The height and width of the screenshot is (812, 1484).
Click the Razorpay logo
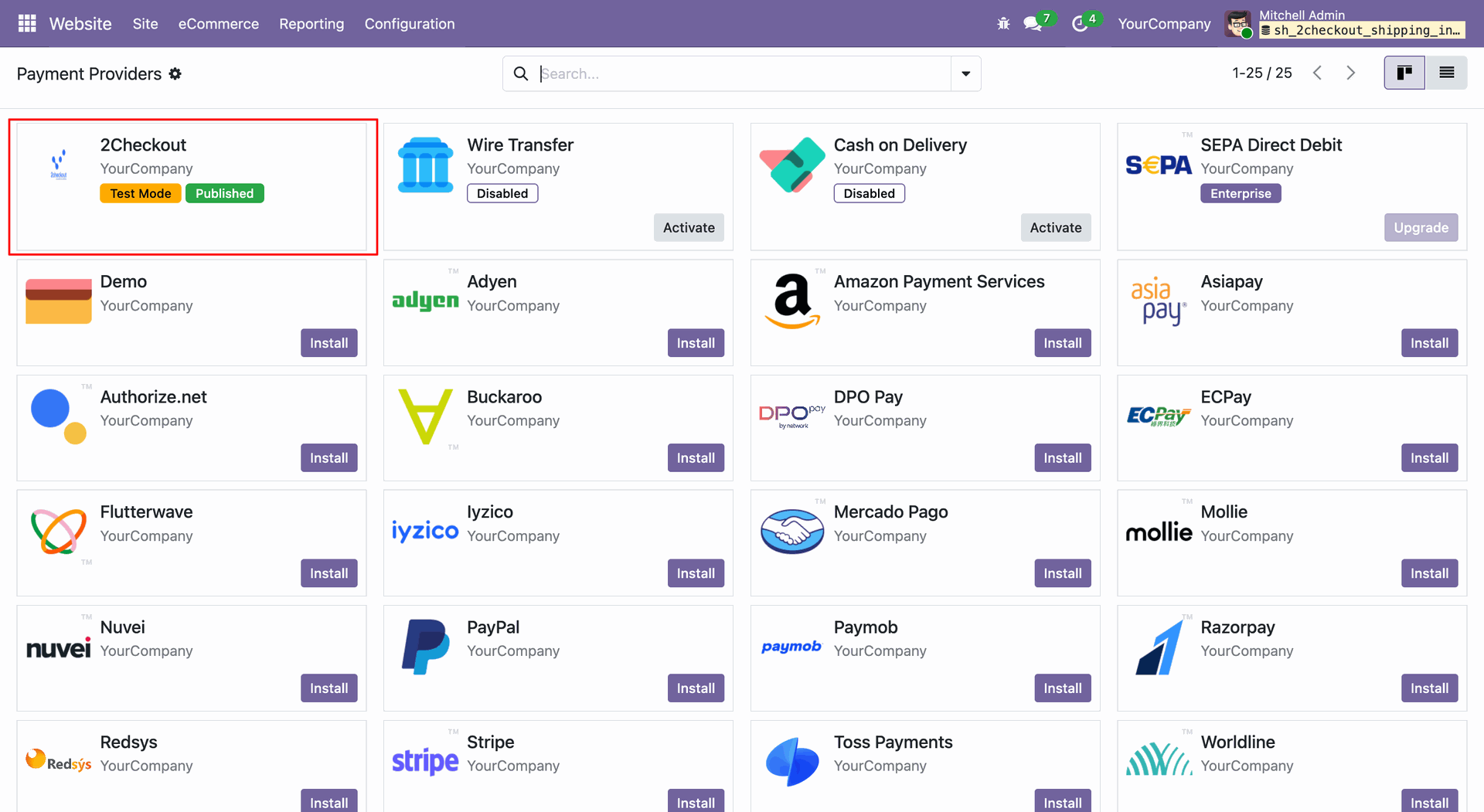tap(1159, 647)
